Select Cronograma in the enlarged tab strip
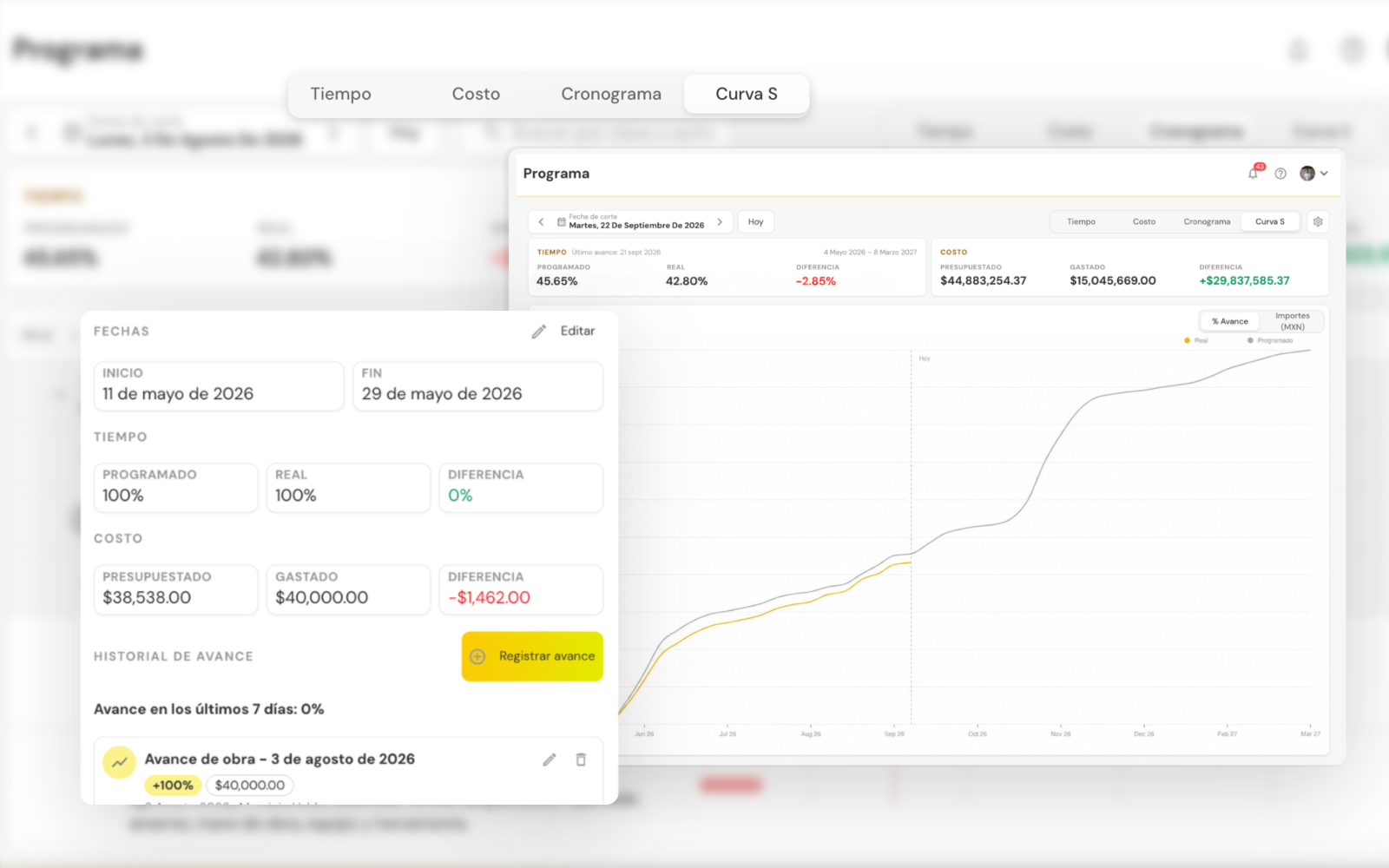1389x868 pixels. [x=611, y=94]
